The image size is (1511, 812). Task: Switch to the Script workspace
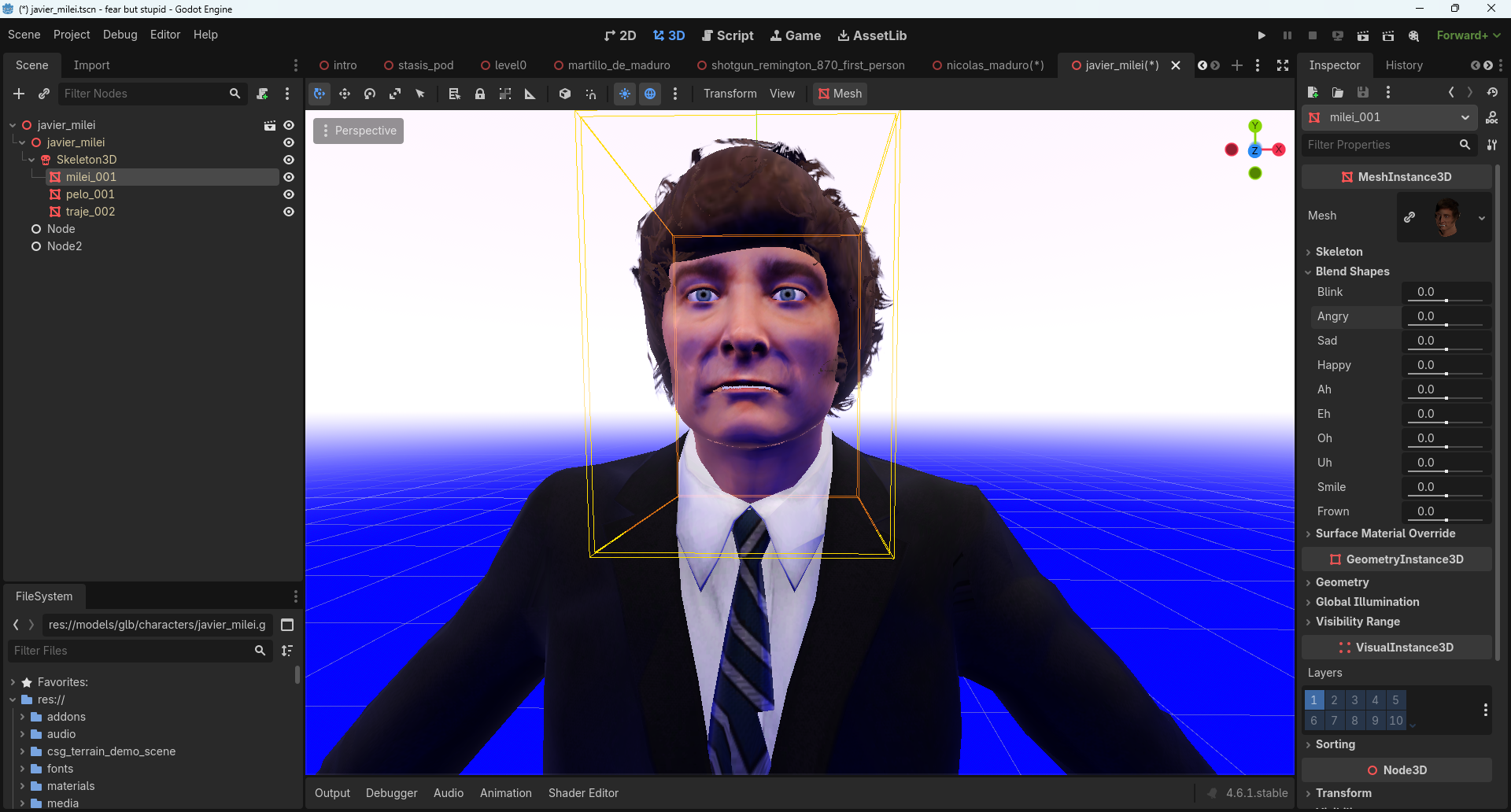pyautogui.click(x=727, y=35)
